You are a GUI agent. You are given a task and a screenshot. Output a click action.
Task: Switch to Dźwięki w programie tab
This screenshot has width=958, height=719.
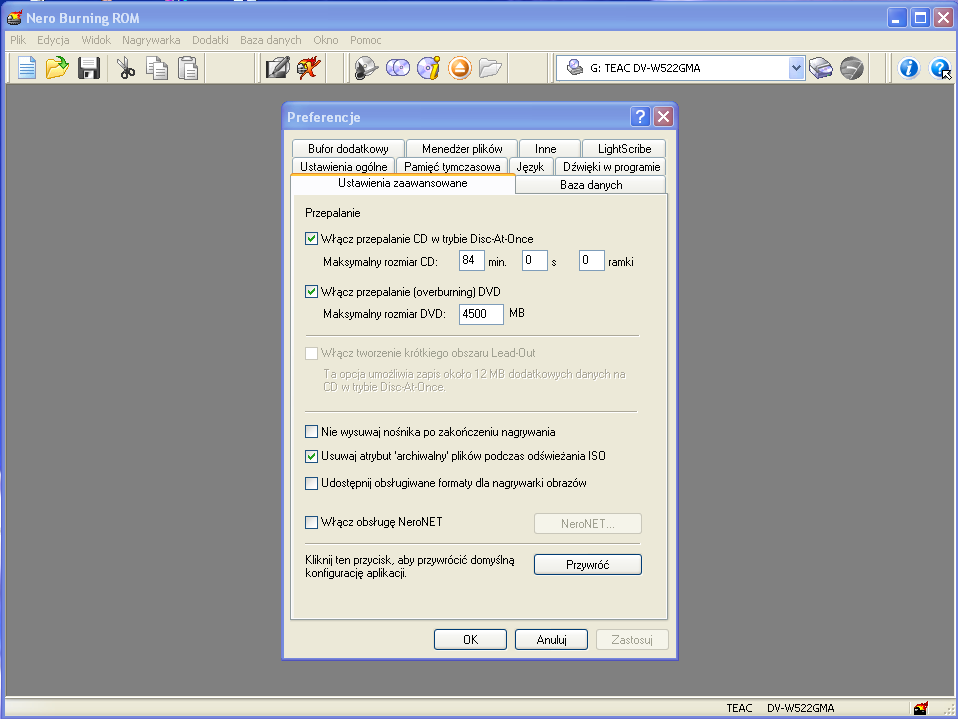click(611, 167)
